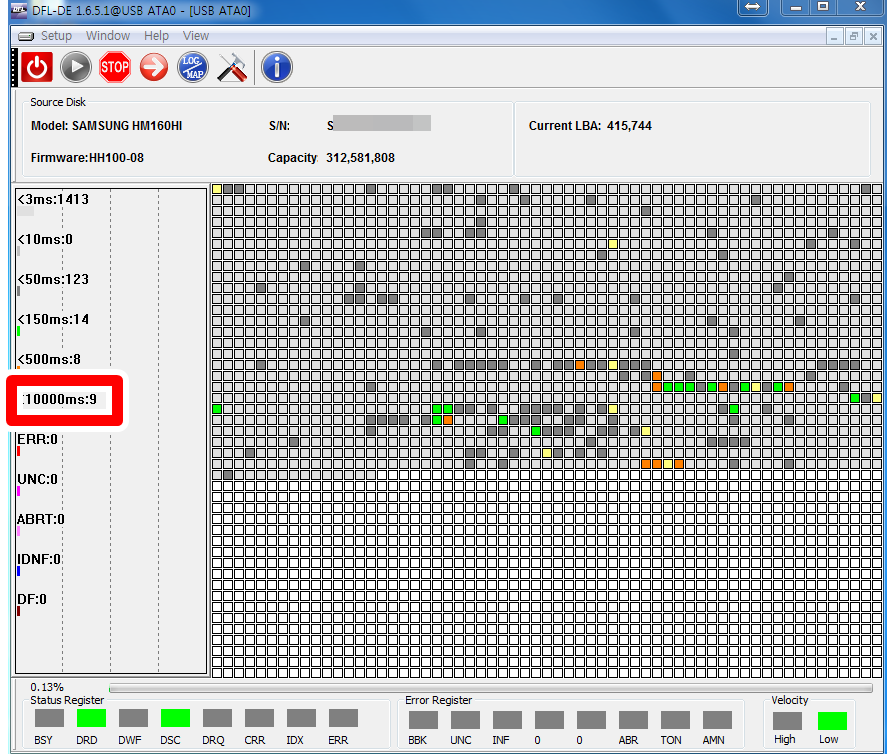The image size is (887, 754).
Task: Click the double-arrow button in title bar
Action: [752, 7]
